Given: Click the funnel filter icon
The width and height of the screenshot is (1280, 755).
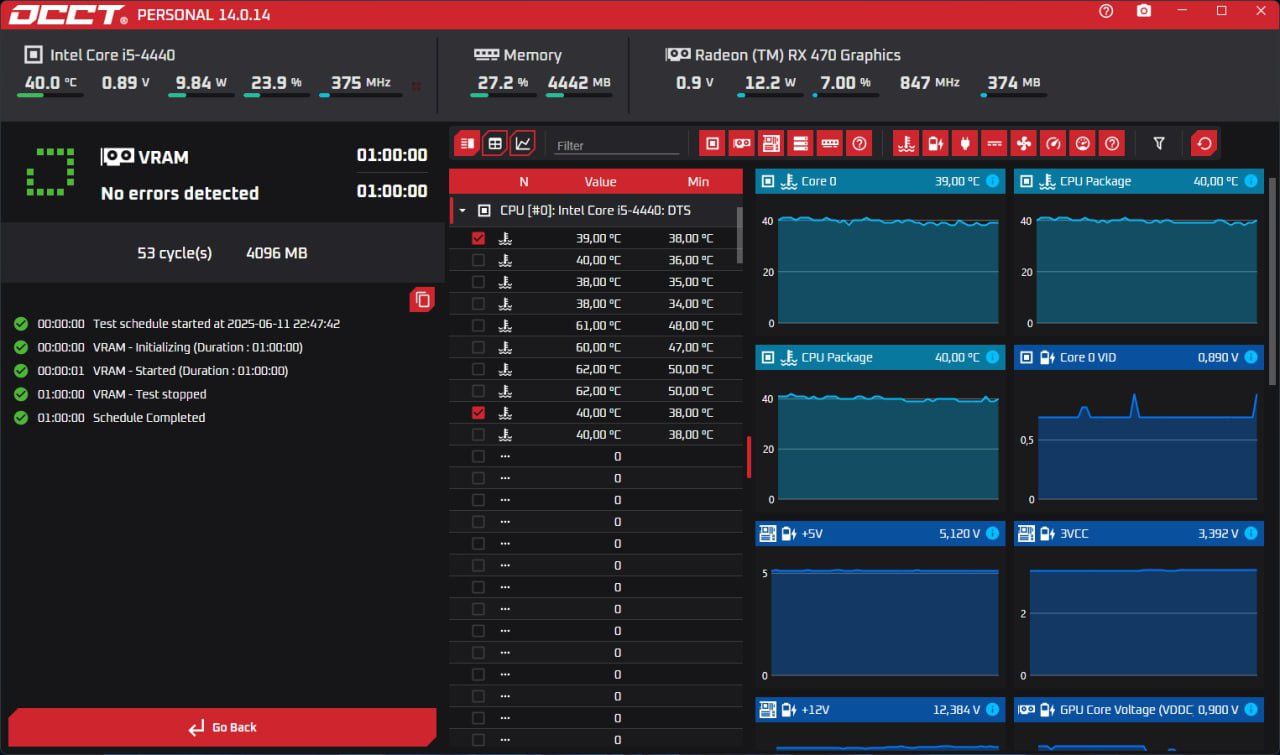Looking at the screenshot, I should pos(1159,143).
